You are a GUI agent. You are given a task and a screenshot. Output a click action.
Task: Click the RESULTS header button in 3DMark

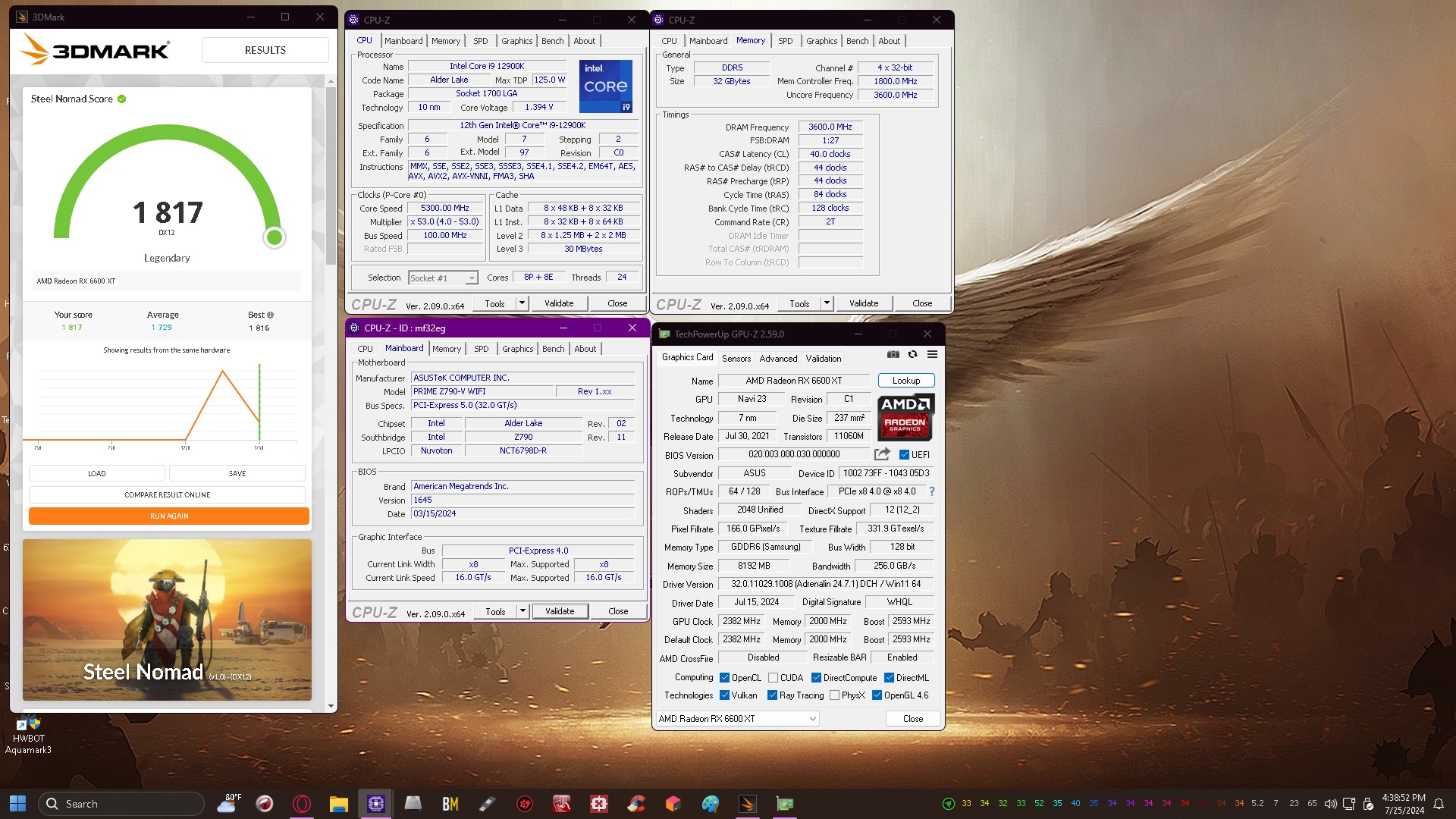pyautogui.click(x=265, y=50)
